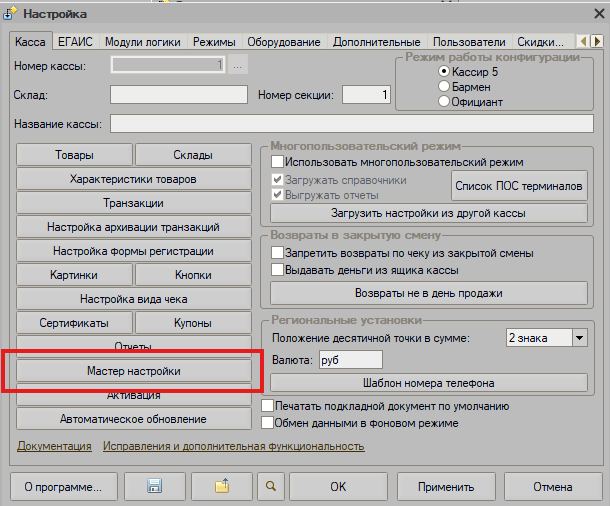Open Мастер настройки
Viewport: 610px width, 506px height.
click(x=134, y=371)
